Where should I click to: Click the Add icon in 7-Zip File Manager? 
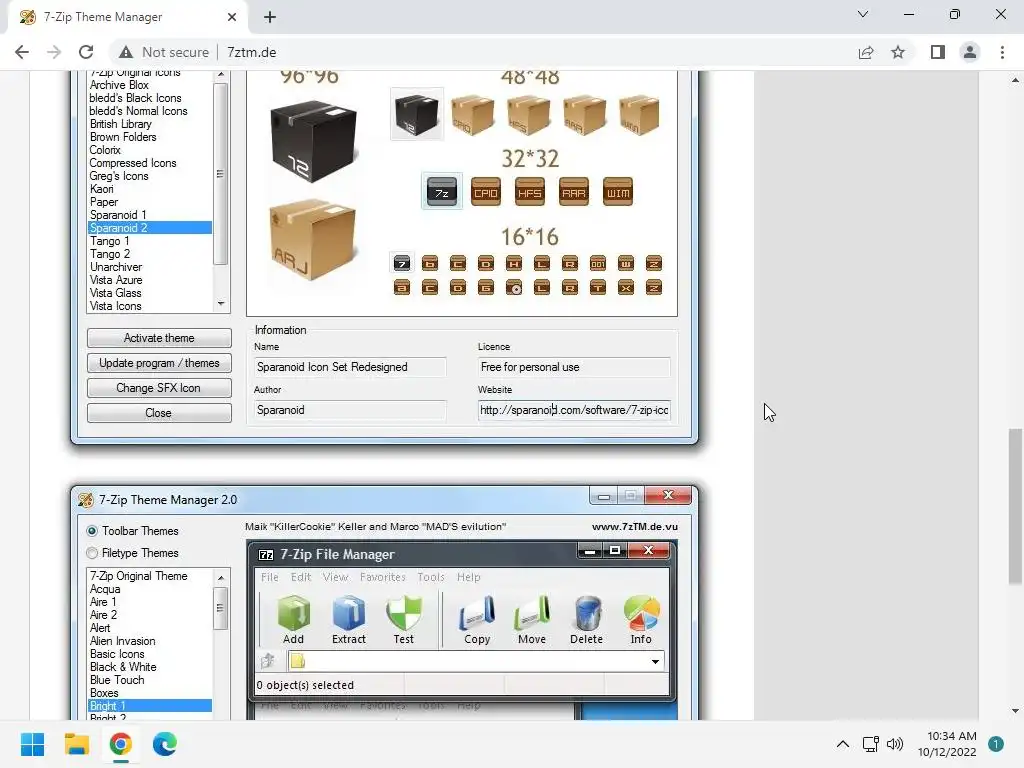coord(293,614)
